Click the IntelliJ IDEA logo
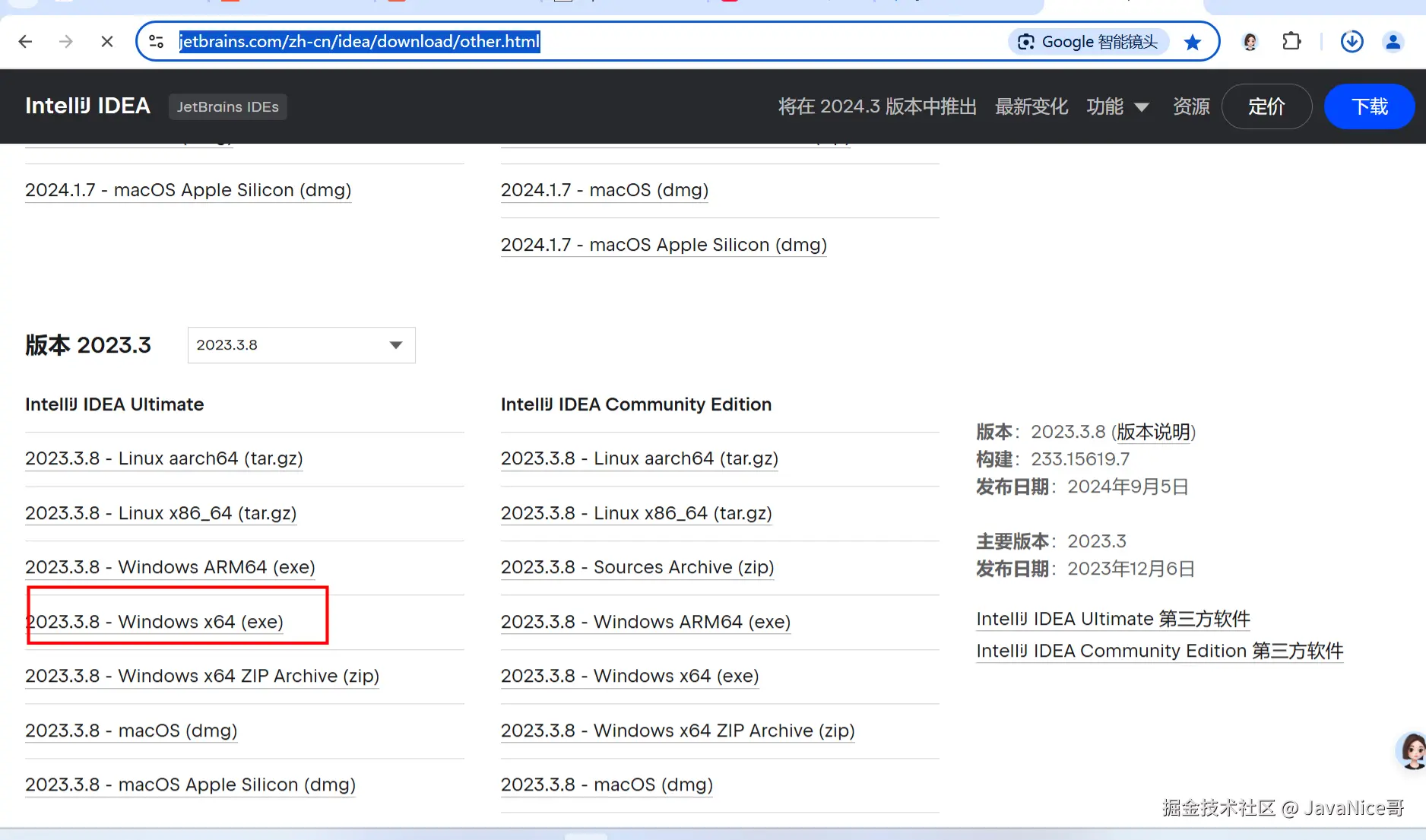The height and width of the screenshot is (840, 1426). pyautogui.click(x=87, y=106)
